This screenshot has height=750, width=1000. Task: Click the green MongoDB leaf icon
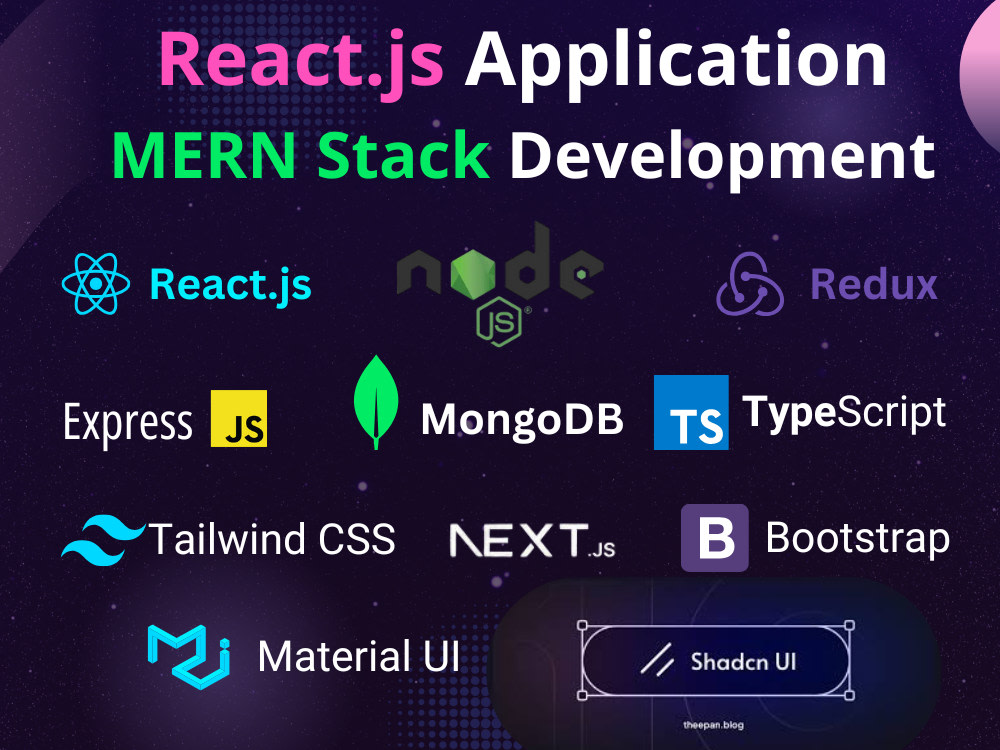pos(376,402)
